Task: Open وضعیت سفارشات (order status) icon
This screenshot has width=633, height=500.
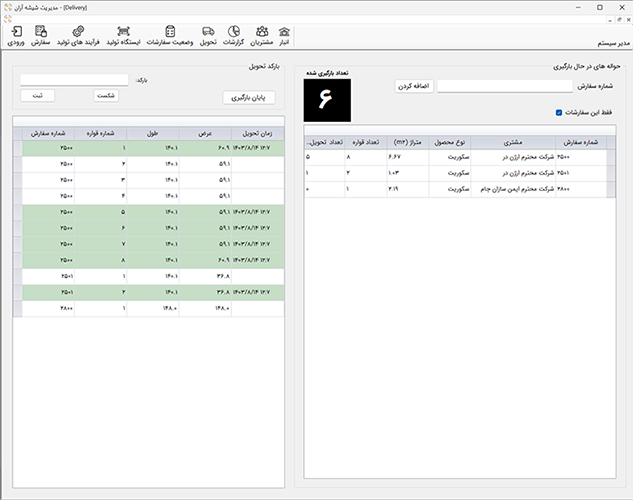Action: coord(170,36)
